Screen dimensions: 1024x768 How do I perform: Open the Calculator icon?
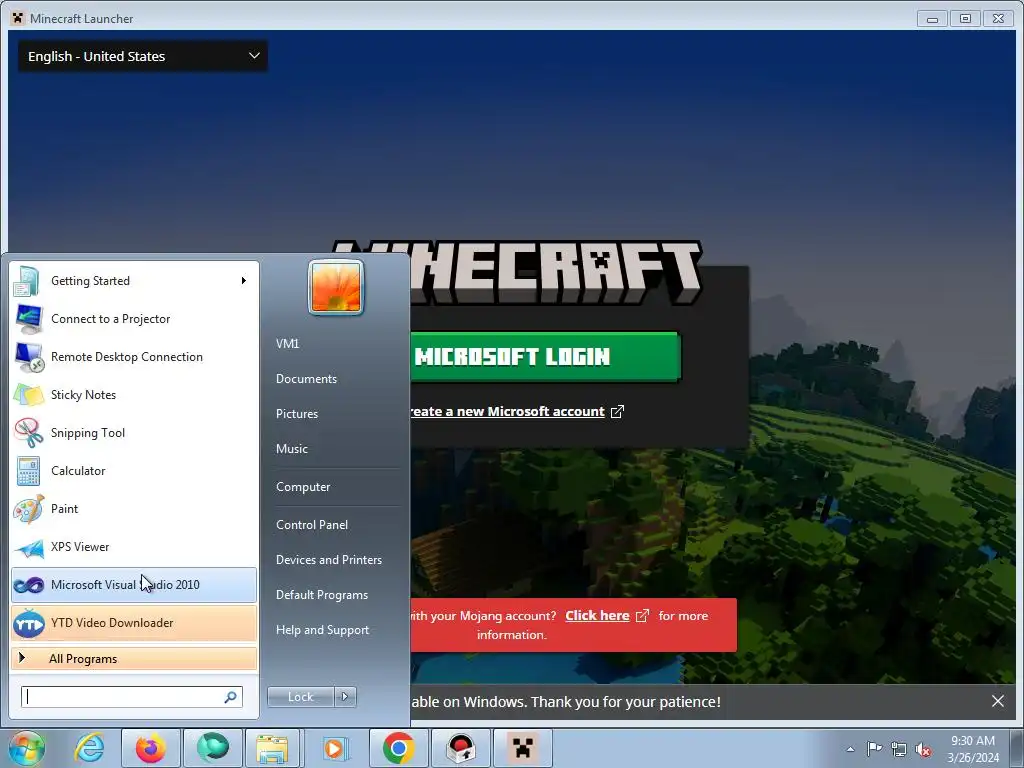pos(28,471)
